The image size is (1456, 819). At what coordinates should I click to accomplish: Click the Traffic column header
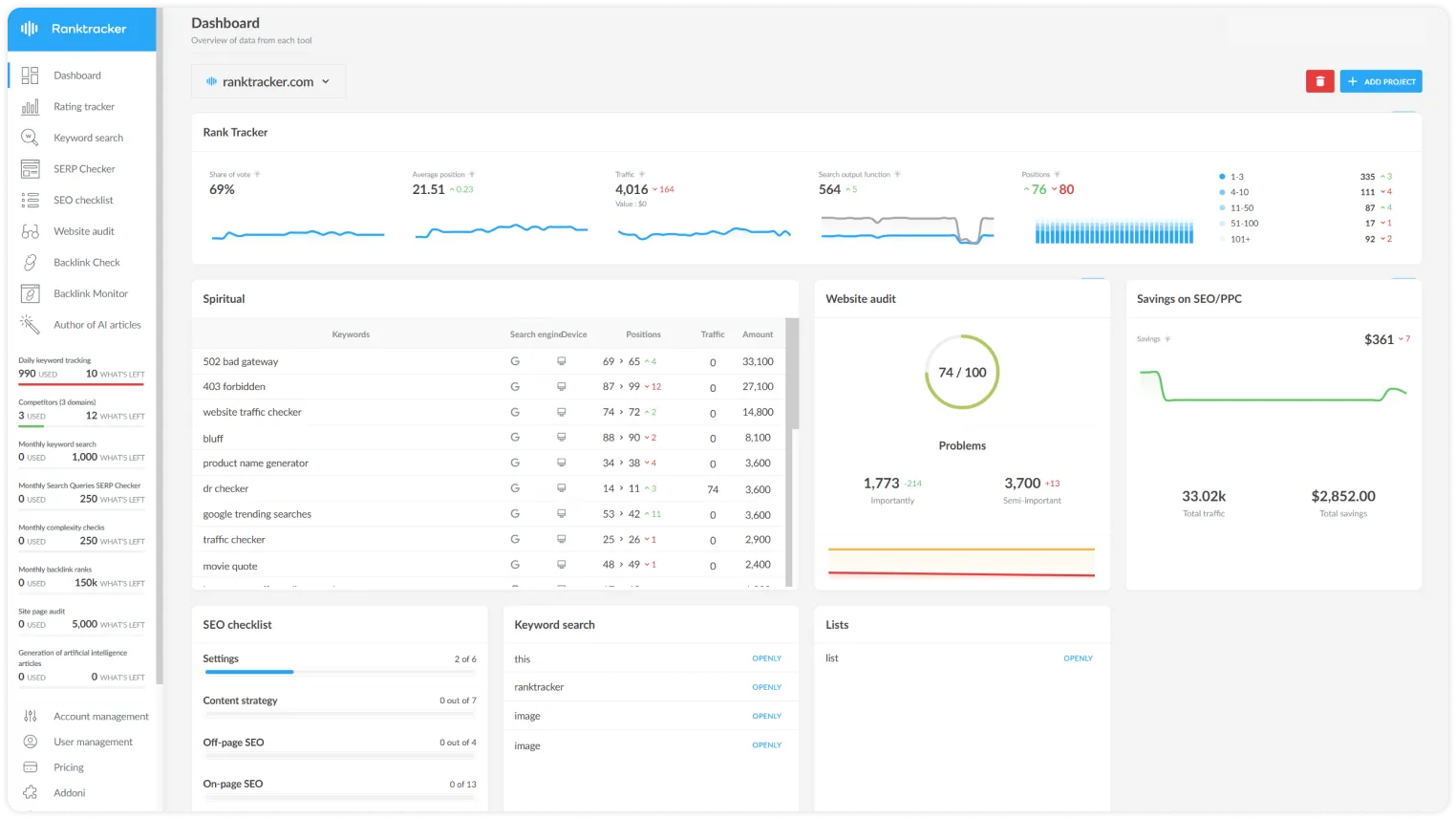tap(713, 334)
